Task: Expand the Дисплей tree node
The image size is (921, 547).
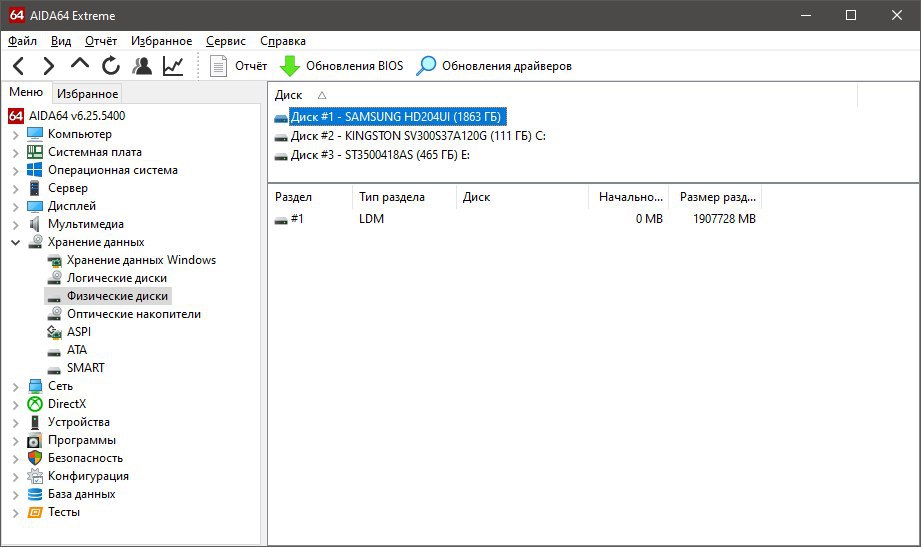Action: pyautogui.click(x=15, y=207)
